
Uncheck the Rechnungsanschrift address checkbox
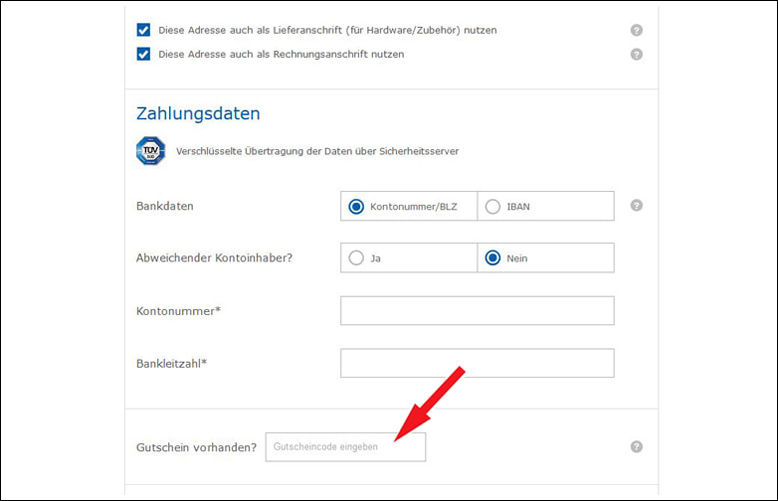tap(143, 54)
